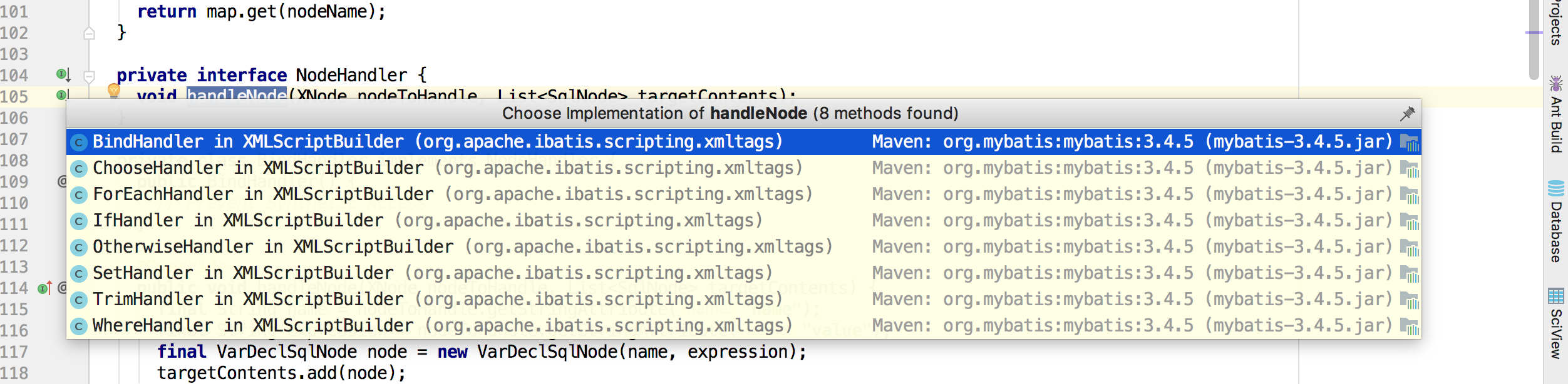The height and width of the screenshot is (384, 1568).
Task: Select BindHandler in XMLScriptBuilder implementation
Action: tap(743, 142)
